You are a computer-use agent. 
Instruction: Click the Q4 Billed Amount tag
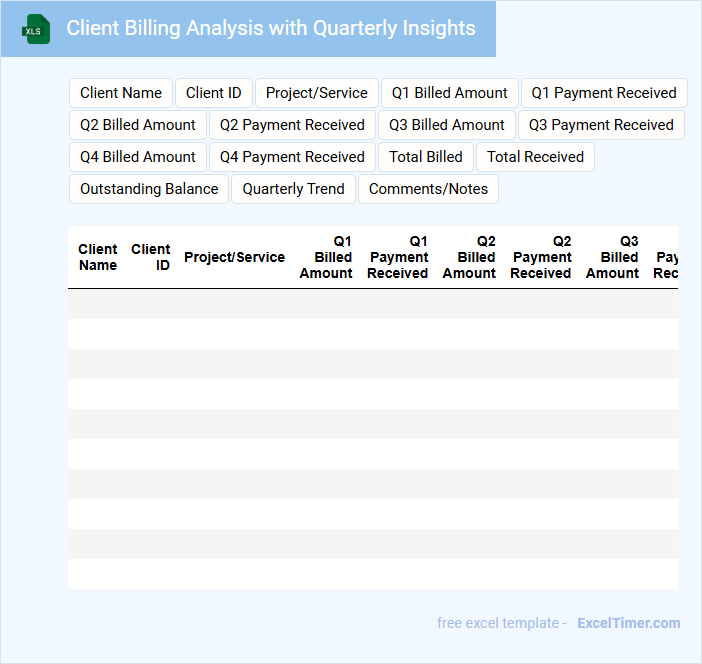coord(138,157)
